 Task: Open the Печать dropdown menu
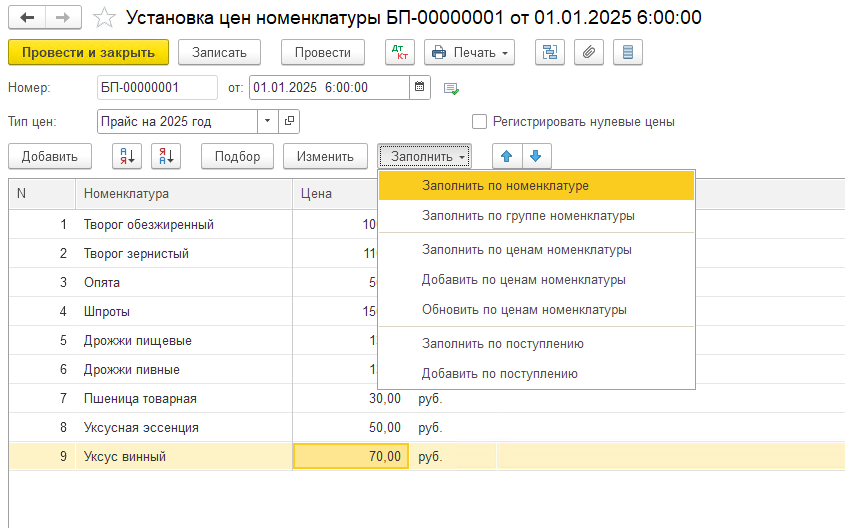(469, 52)
